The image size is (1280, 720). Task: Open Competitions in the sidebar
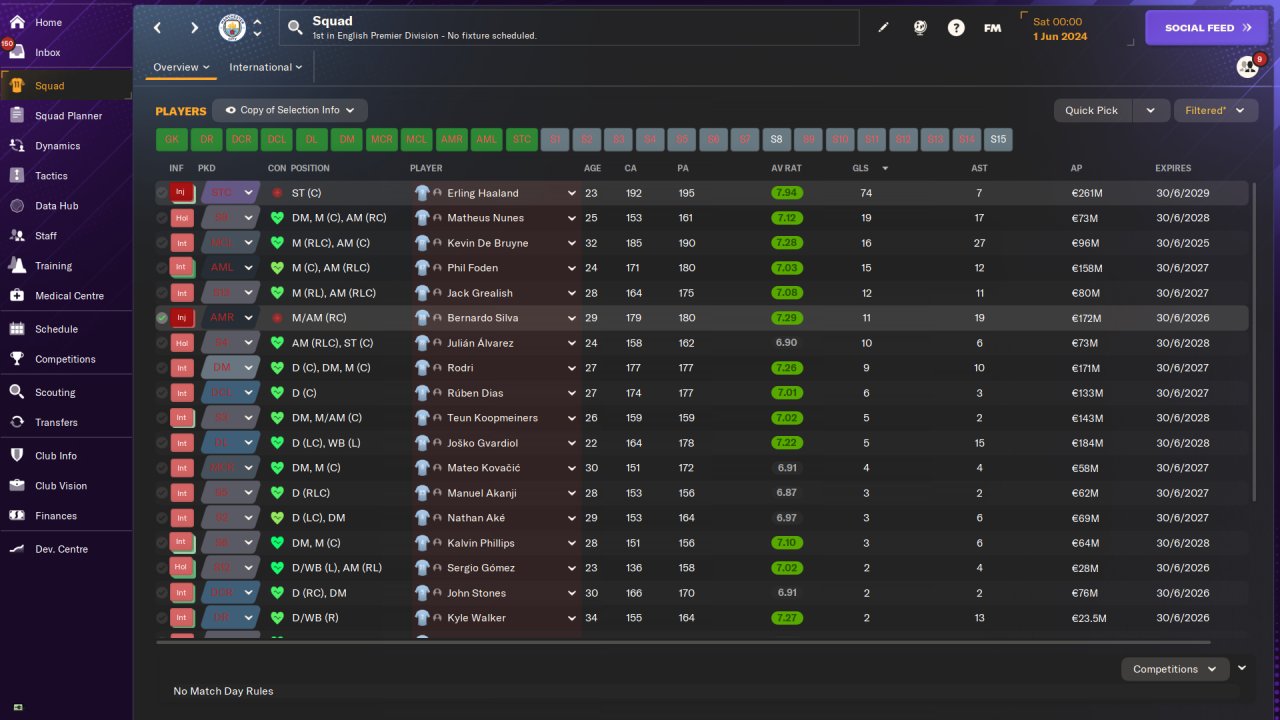66,359
